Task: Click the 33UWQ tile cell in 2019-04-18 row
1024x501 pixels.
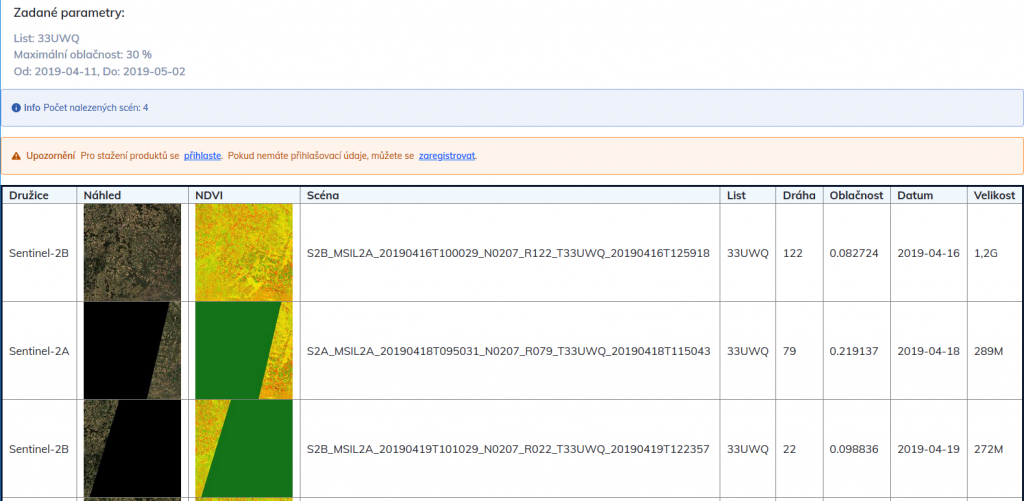Action: click(748, 351)
